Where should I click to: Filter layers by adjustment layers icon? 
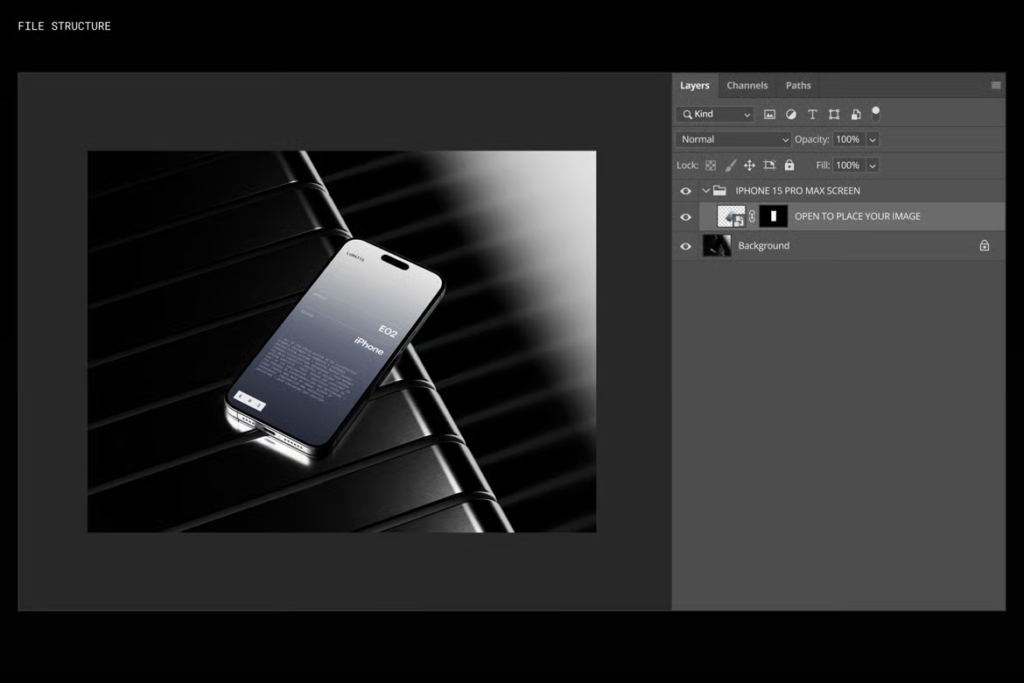pyautogui.click(x=791, y=114)
